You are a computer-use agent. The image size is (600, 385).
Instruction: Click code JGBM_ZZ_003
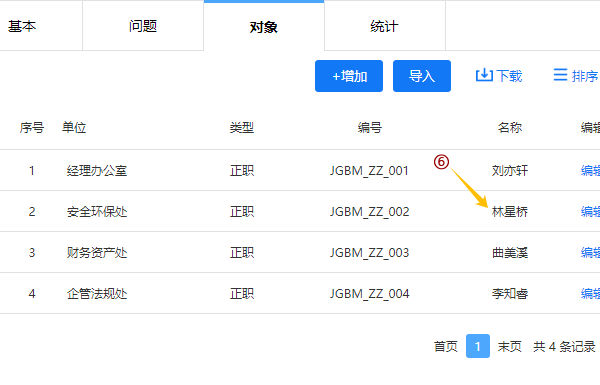370,252
